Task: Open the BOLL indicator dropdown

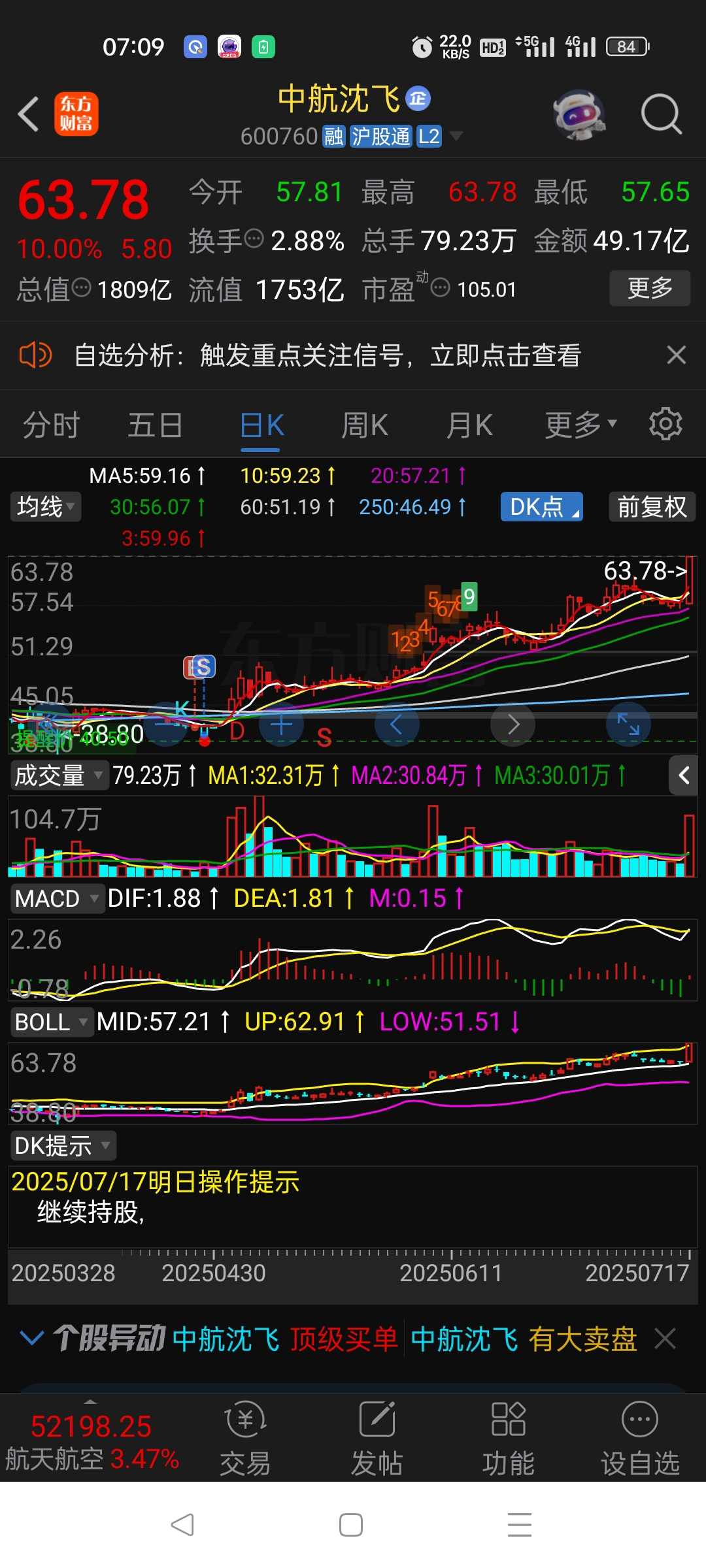Action: point(51,1022)
